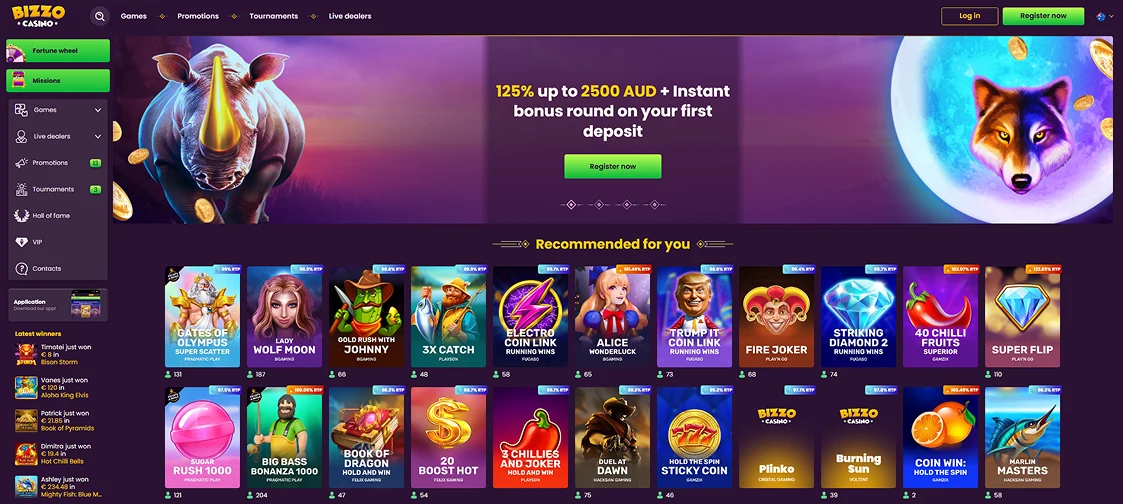This screenshot has height=504, width=1123.
Task: Expand the Games sidebar chevron
Action: pyautogui.click(x=98, y=110)
